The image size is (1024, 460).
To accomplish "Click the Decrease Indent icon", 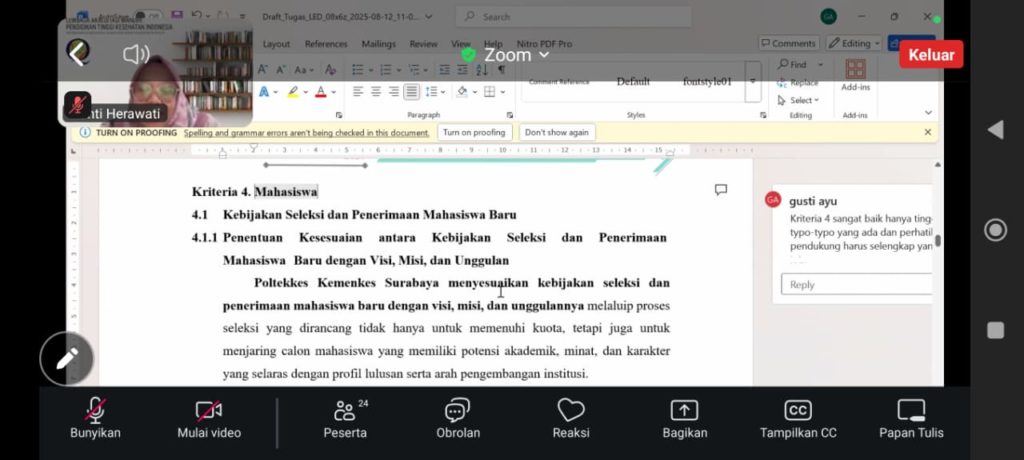I will click(x=444, y=69).
